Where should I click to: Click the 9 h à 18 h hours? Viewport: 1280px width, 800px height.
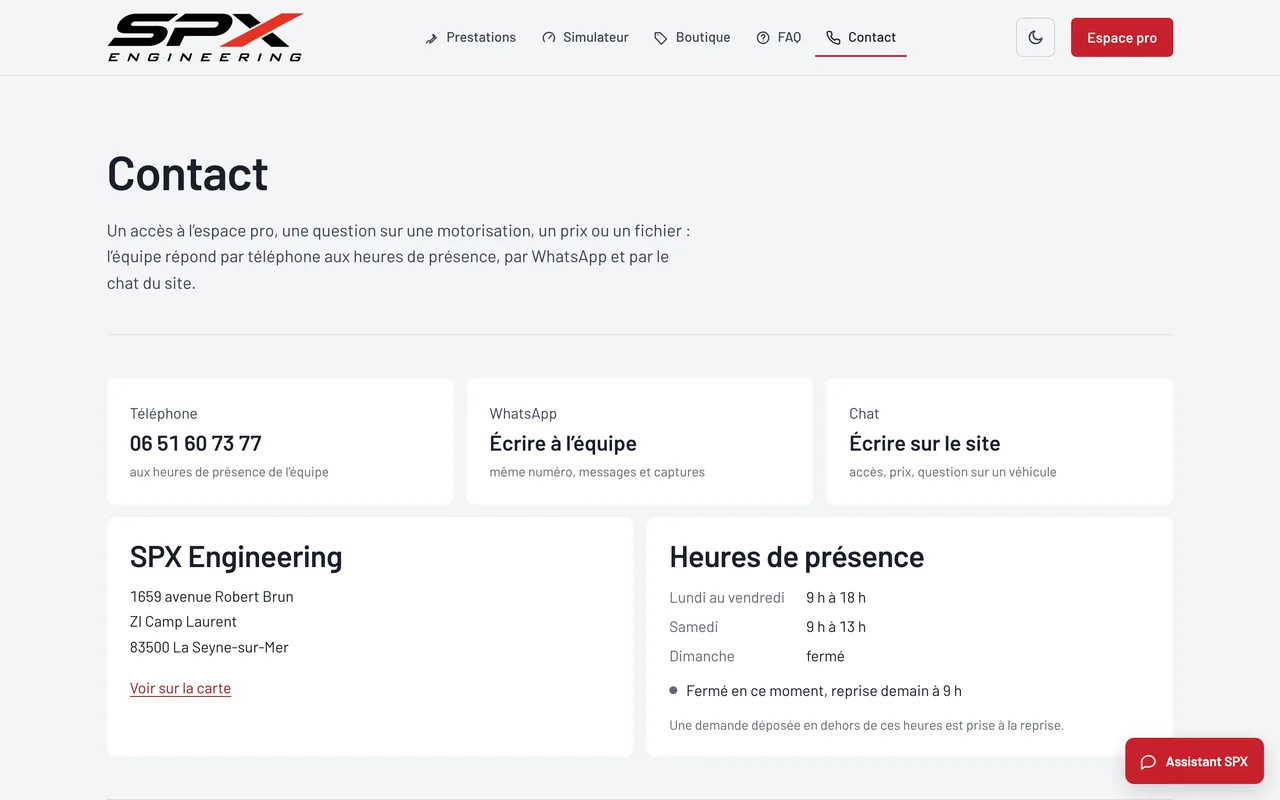[836, 598]
